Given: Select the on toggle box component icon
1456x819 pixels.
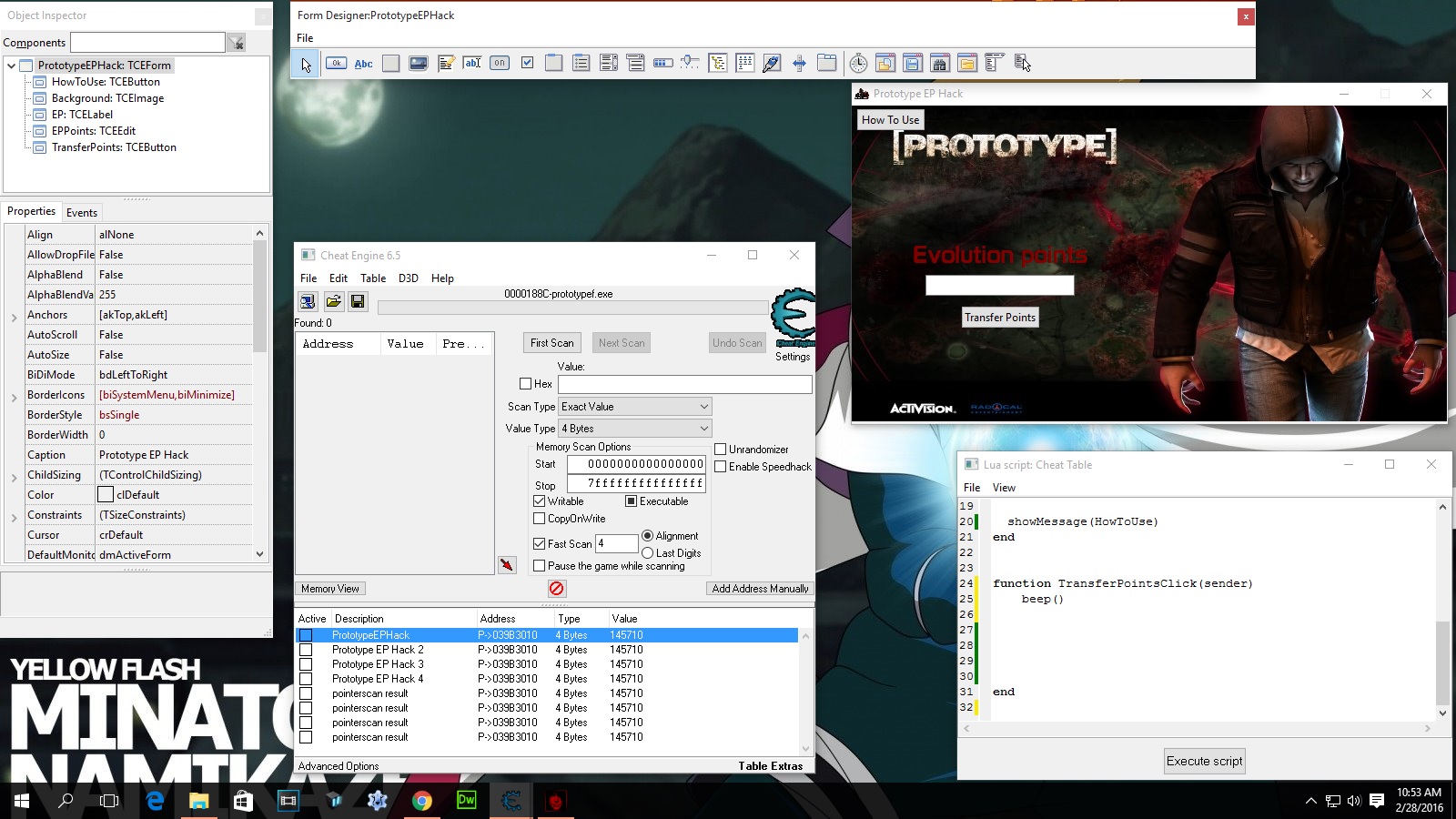Looking at the screenshot, I should [500, 63].
